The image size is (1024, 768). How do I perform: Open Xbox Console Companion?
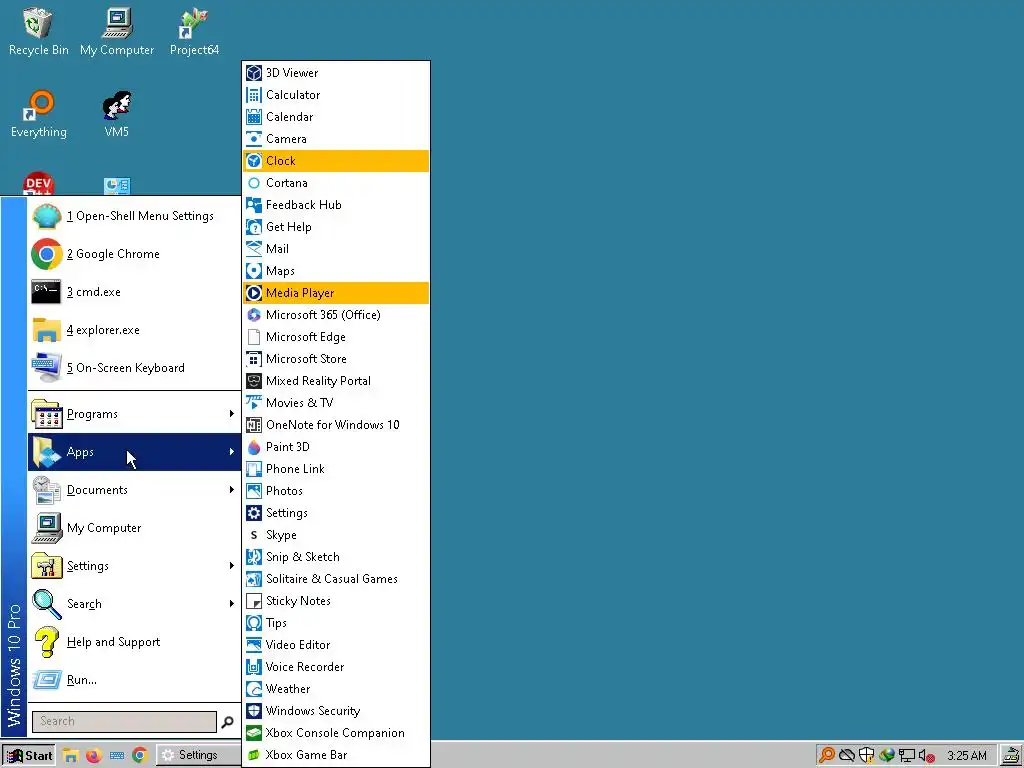pyautogui.click(x=336, y=733)
